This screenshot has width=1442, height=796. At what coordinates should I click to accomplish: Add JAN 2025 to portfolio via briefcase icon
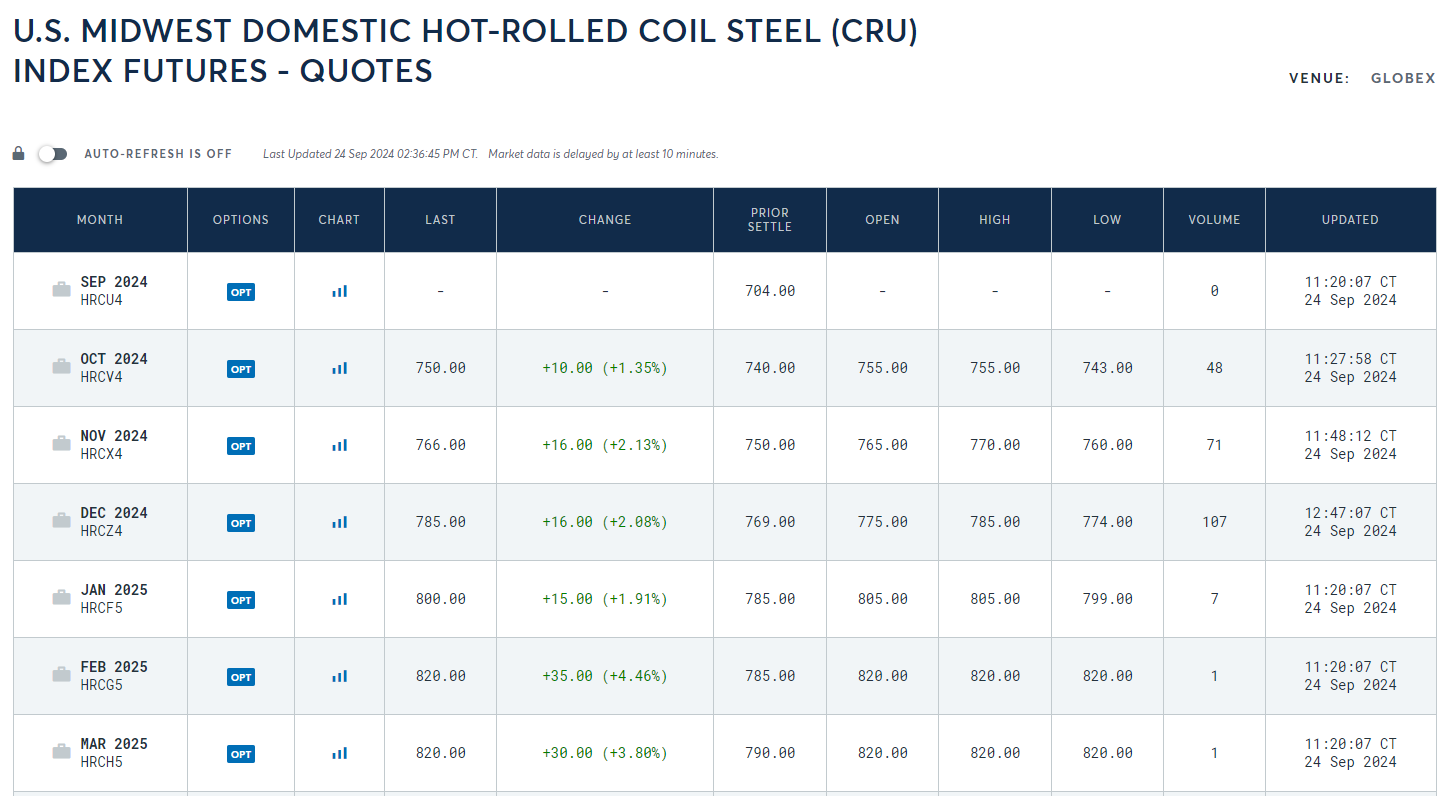[x=62, y=599]
